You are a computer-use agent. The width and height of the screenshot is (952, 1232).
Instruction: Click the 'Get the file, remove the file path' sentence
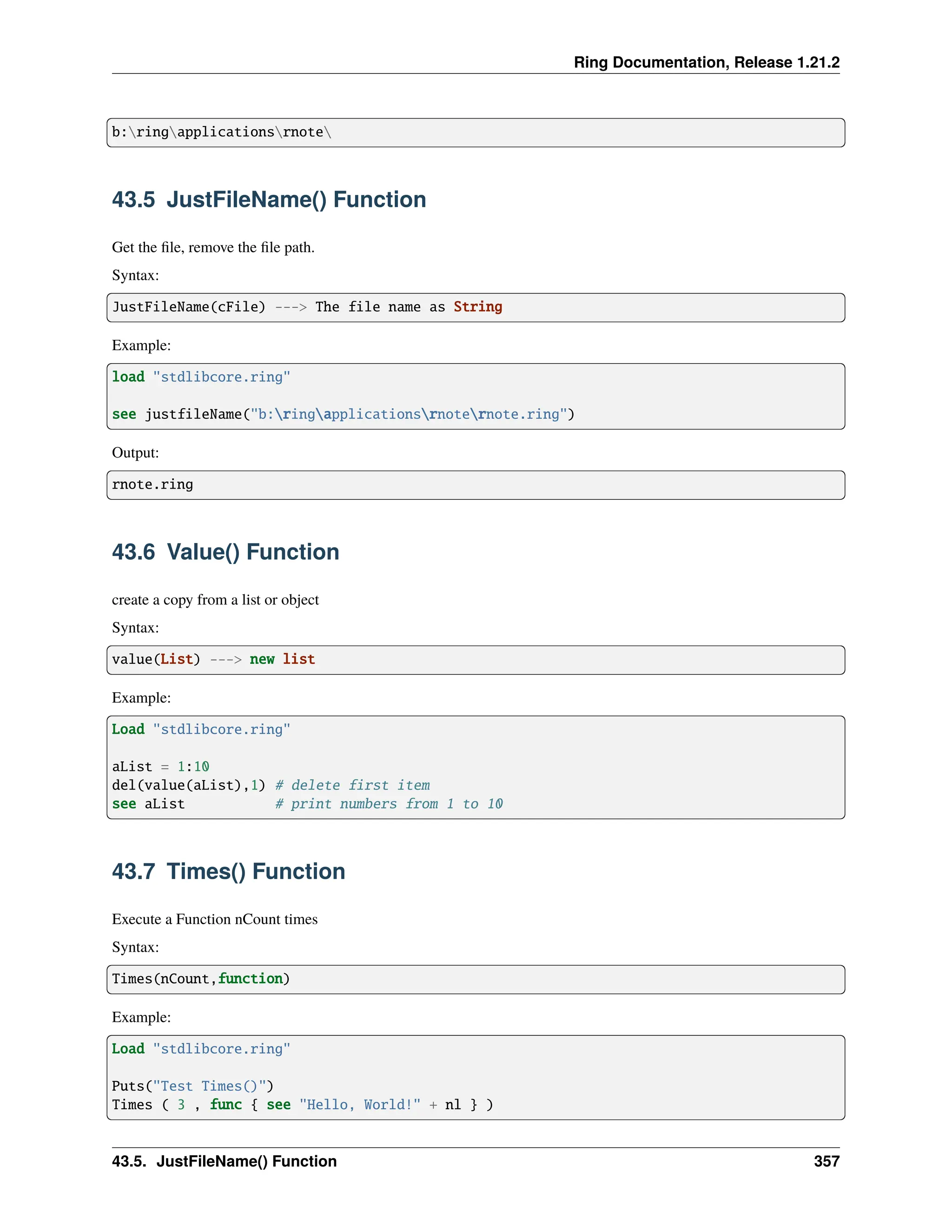point(212,247)
